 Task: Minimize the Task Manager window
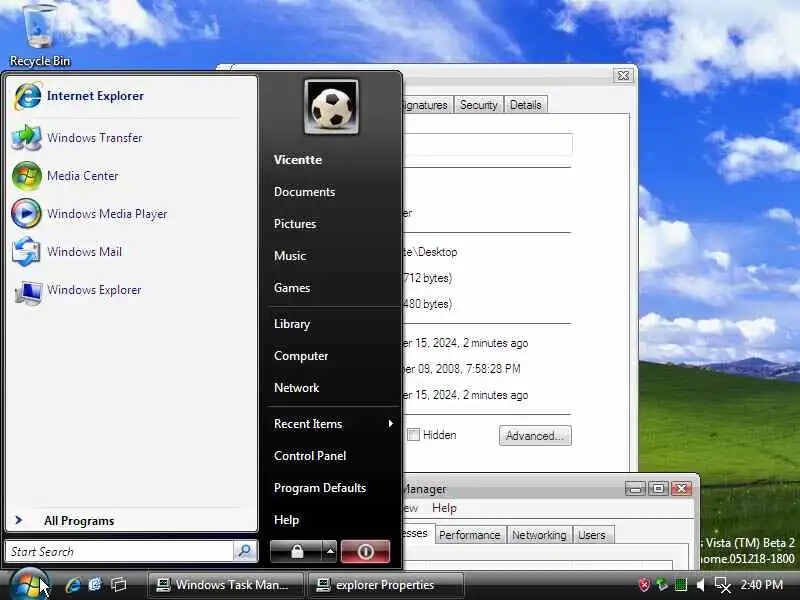[635, 489]
